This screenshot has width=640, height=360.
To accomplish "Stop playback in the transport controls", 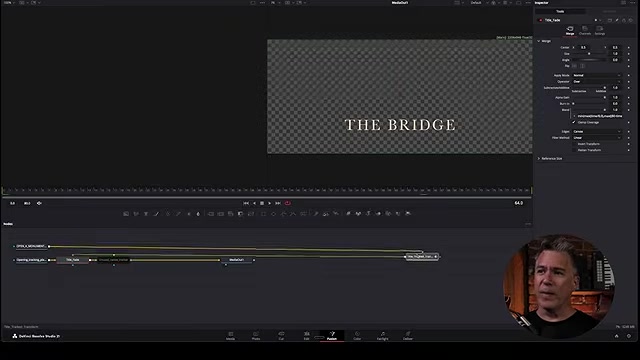I will pos(262,203).
